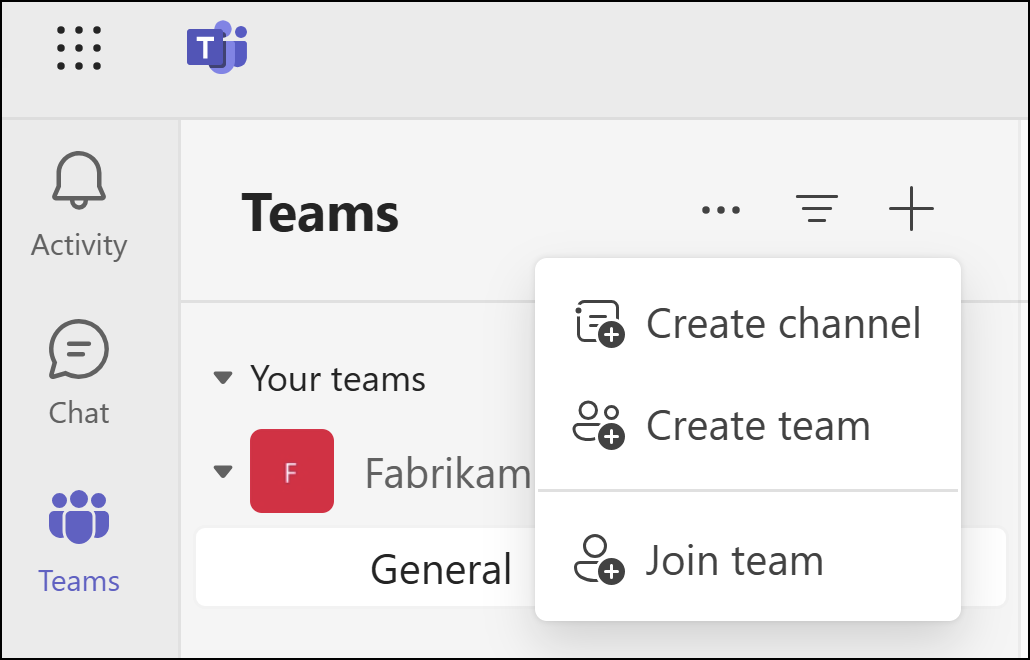Click the Teams logo at the top
1030x660 pixels.
click(x=218, y=46)
